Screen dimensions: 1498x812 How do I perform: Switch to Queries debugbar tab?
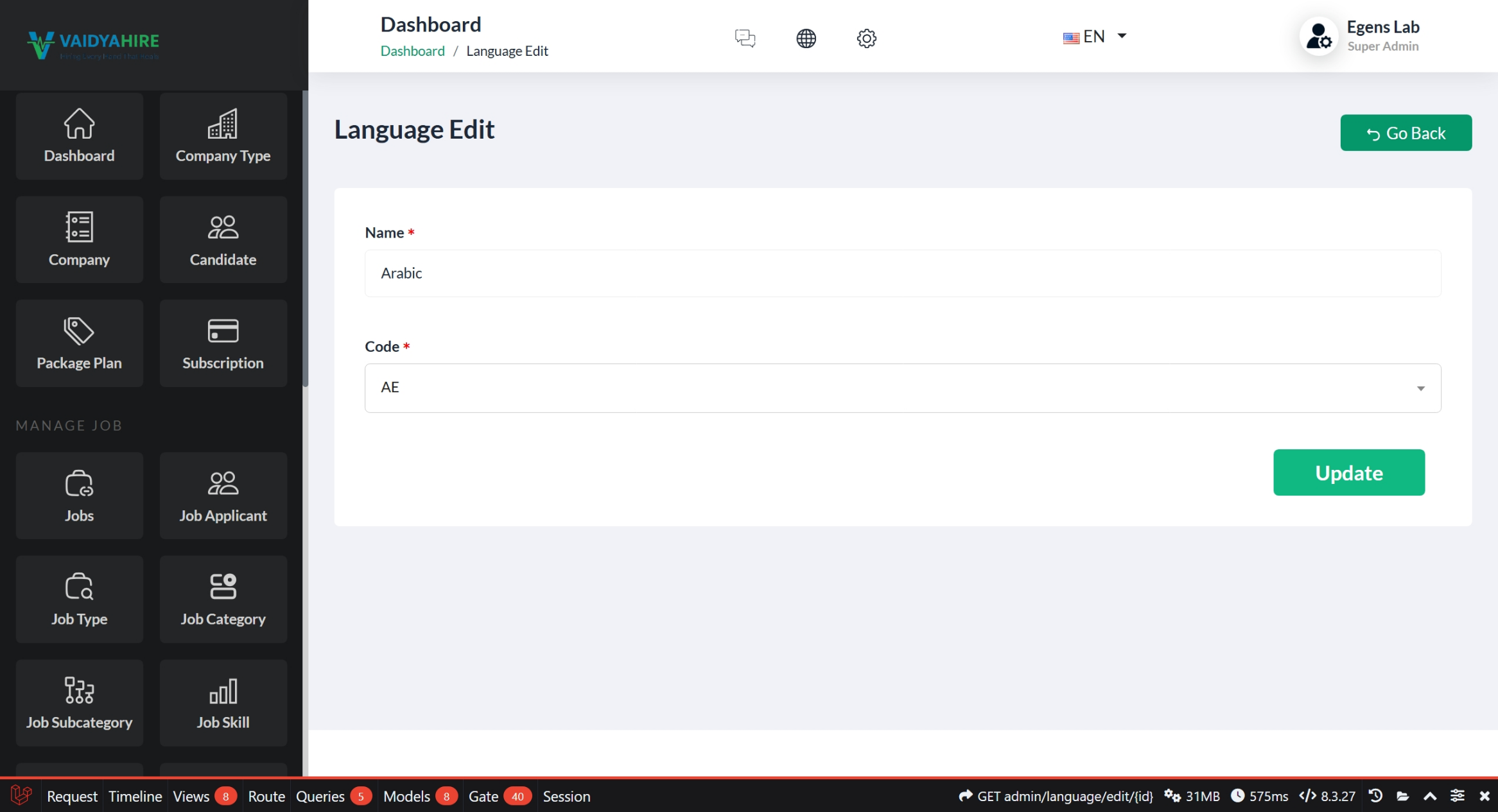tap(320, 796)
